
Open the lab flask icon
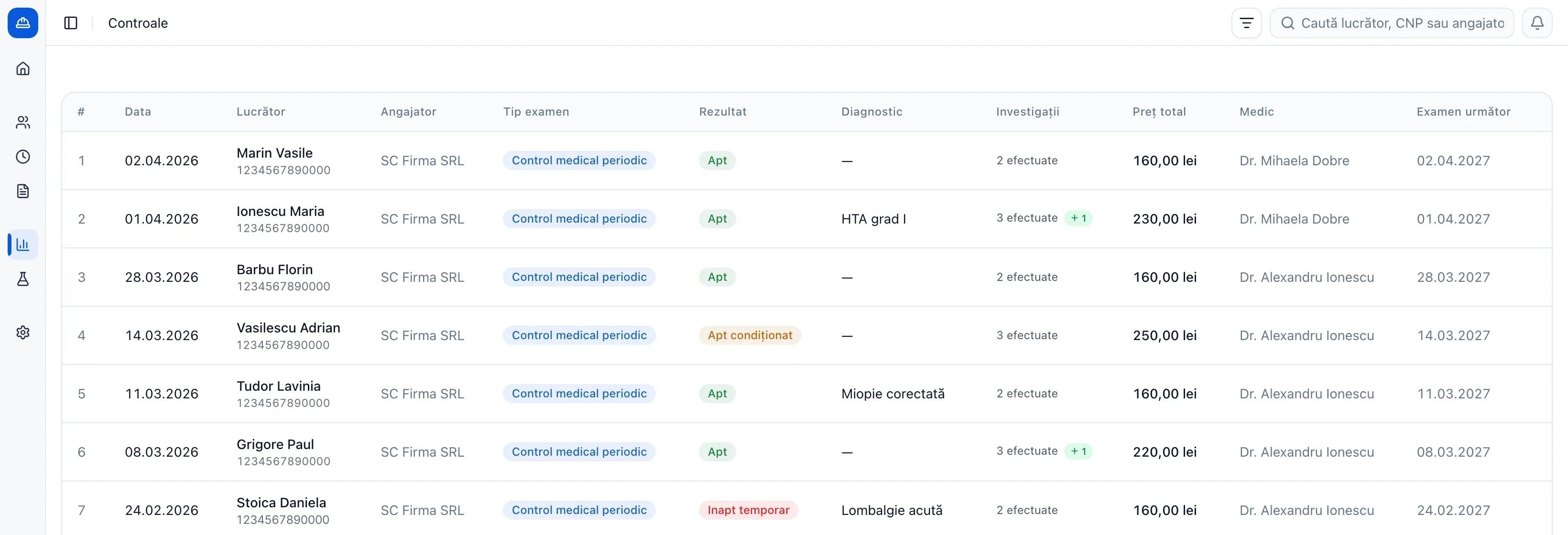pyautogui.click(x=22, y=279)
